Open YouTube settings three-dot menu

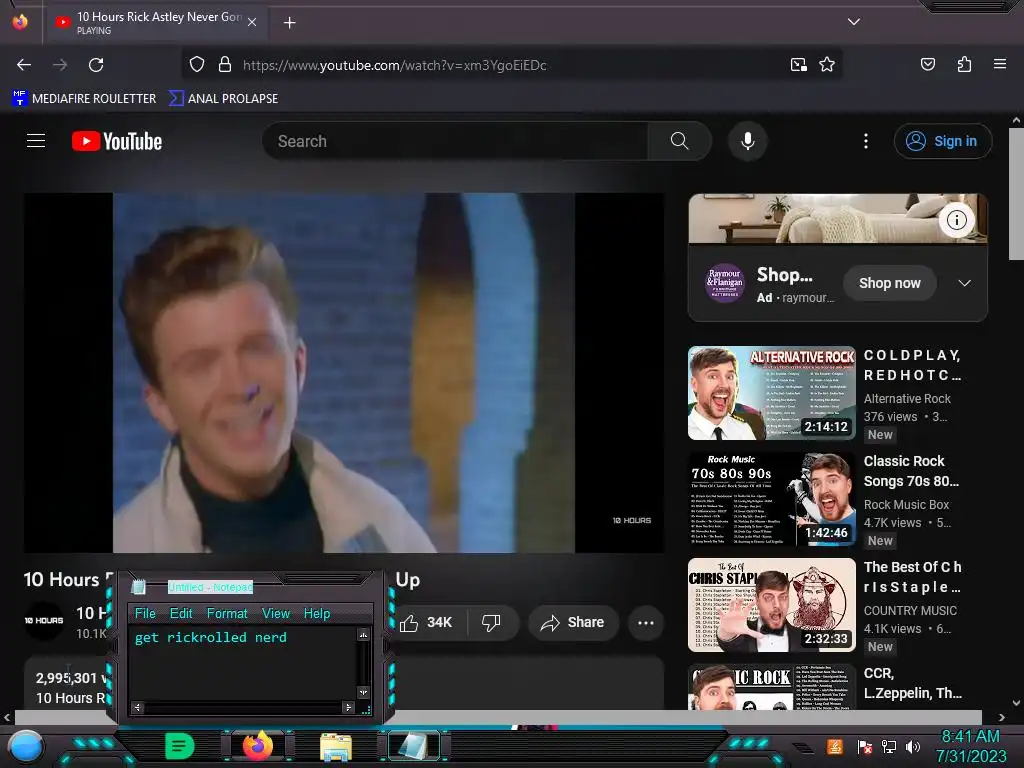866,141
